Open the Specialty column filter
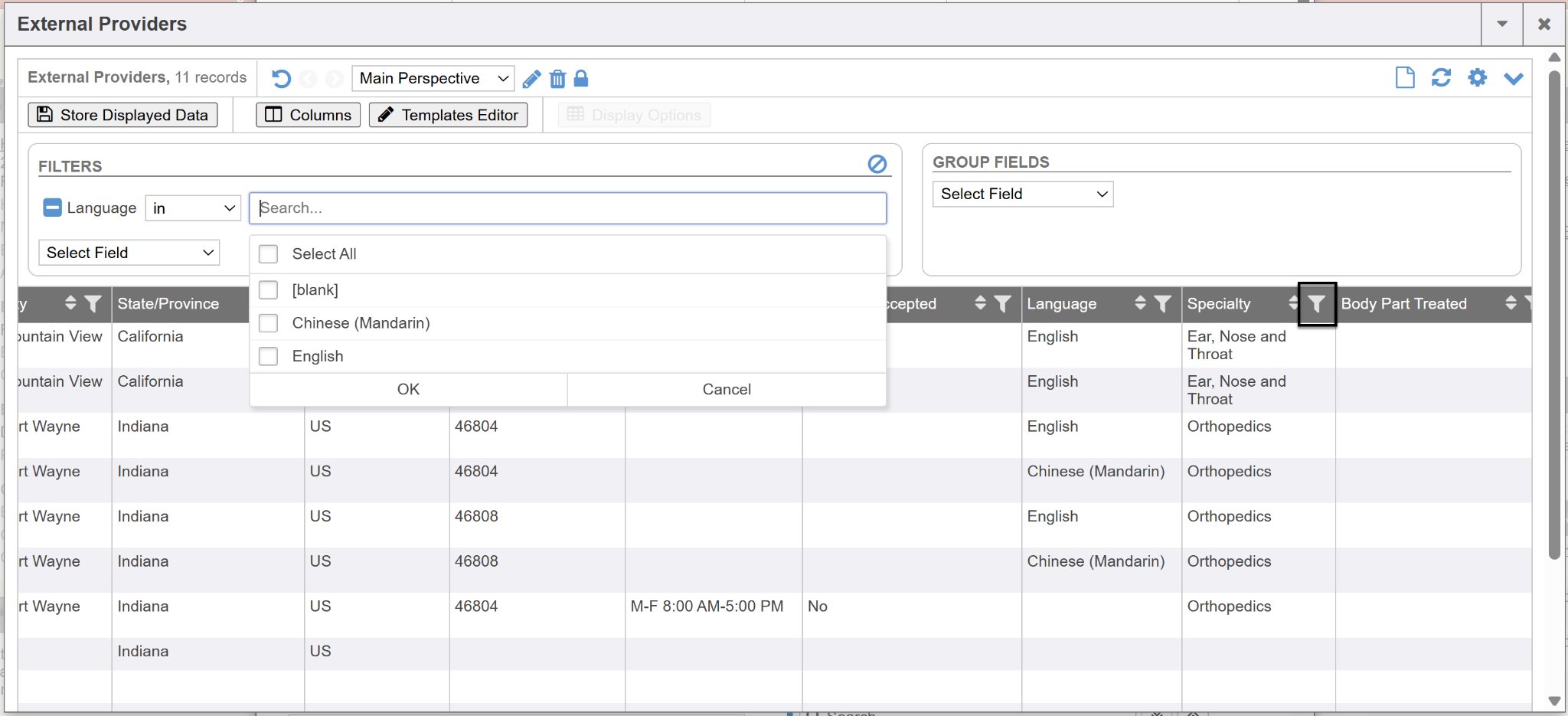The height and width of the screenshot is (716, 1568). click(1316, 304)
